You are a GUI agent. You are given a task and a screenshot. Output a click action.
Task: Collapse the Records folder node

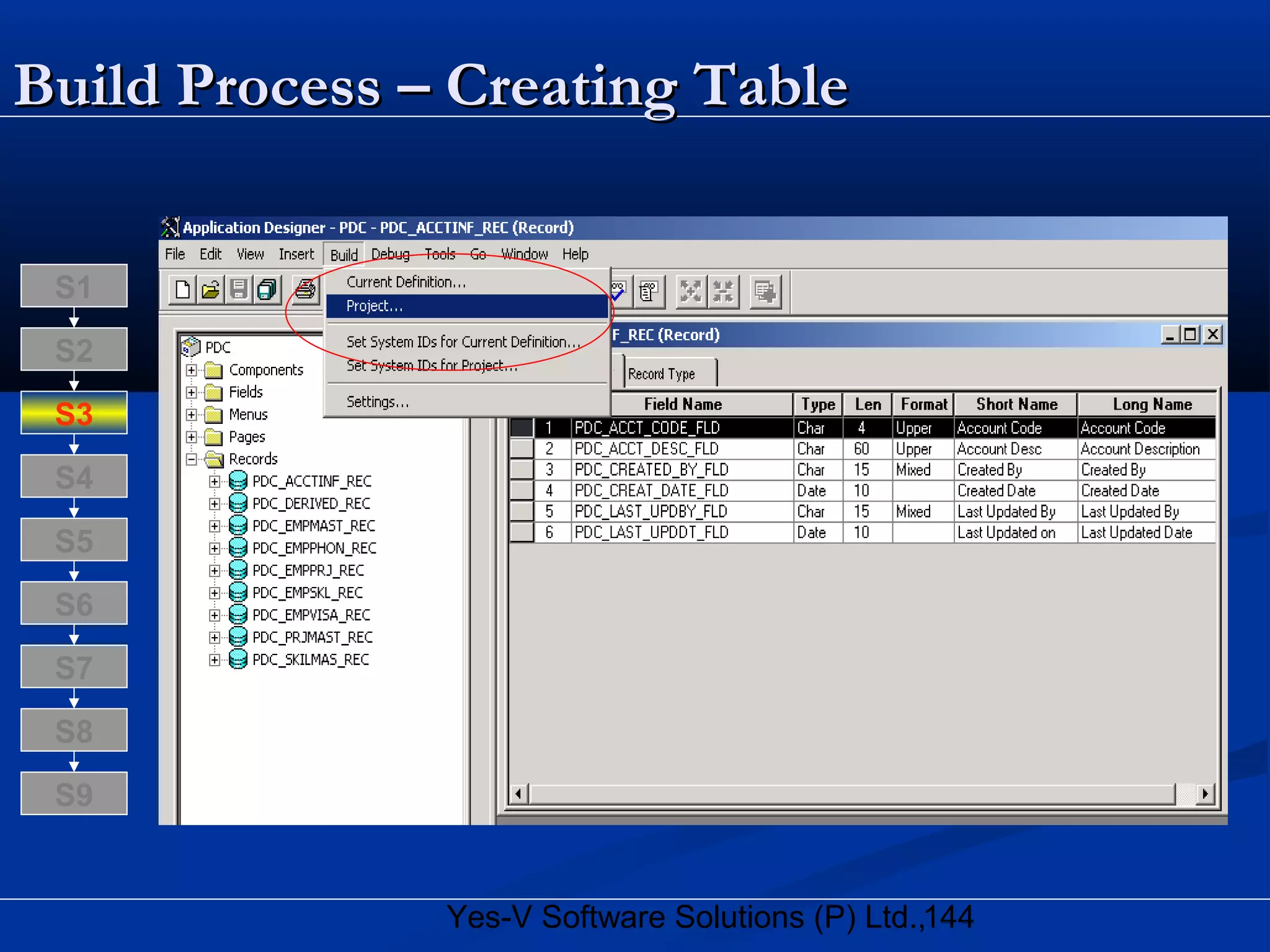tap(192, 459)
